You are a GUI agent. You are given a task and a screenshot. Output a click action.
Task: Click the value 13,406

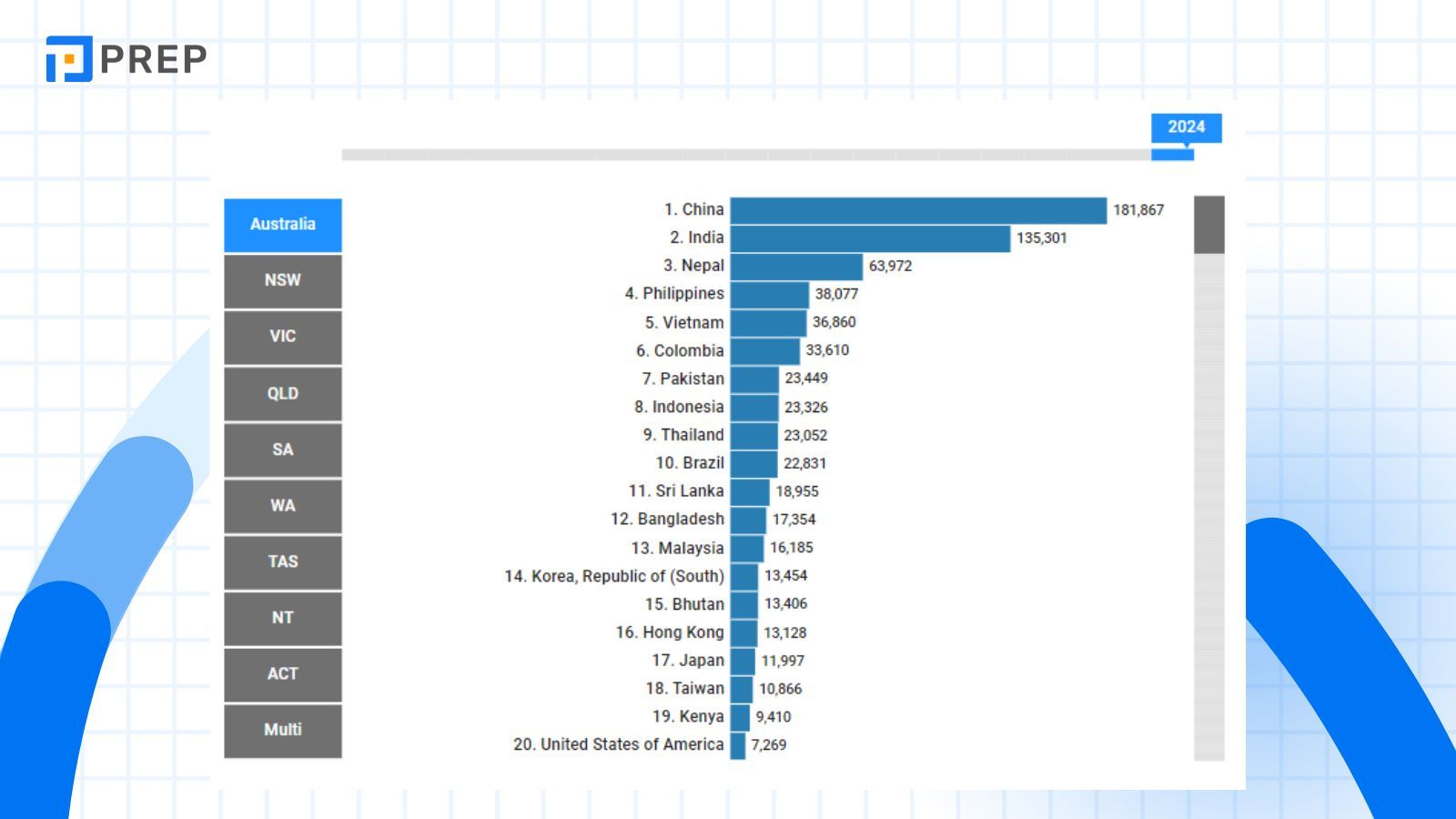click(786, 604)
